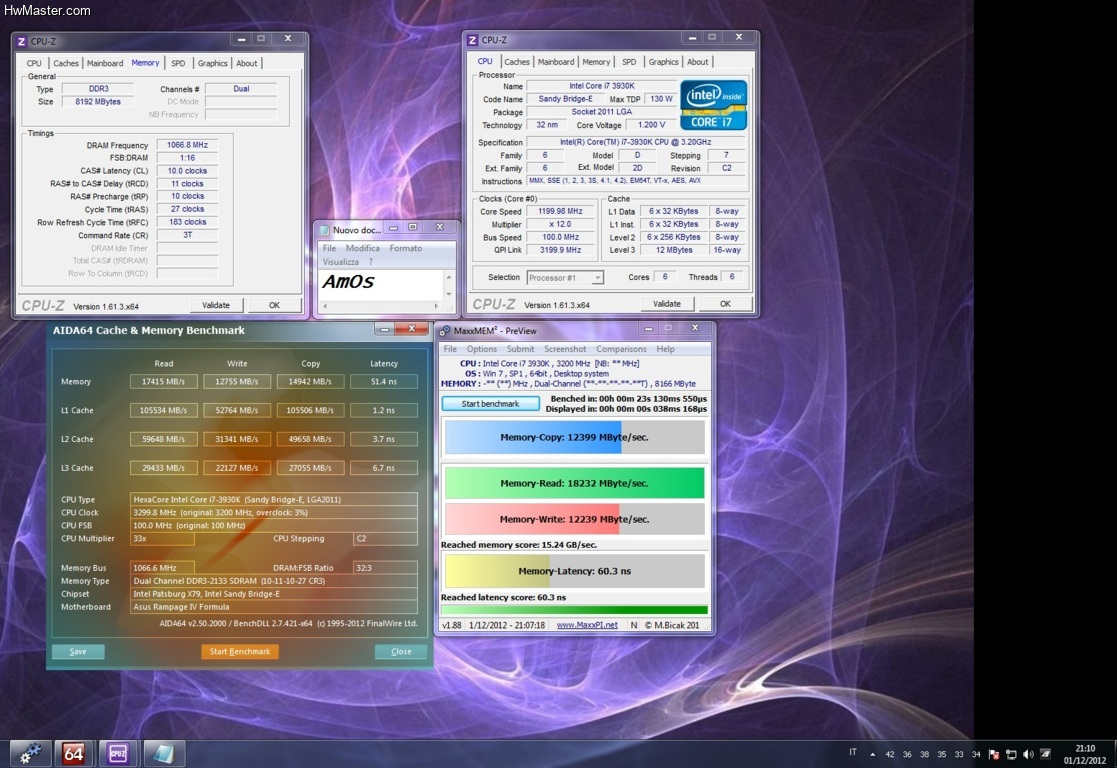Click Close in AIDA64 benchmark window

click(401, 651)
